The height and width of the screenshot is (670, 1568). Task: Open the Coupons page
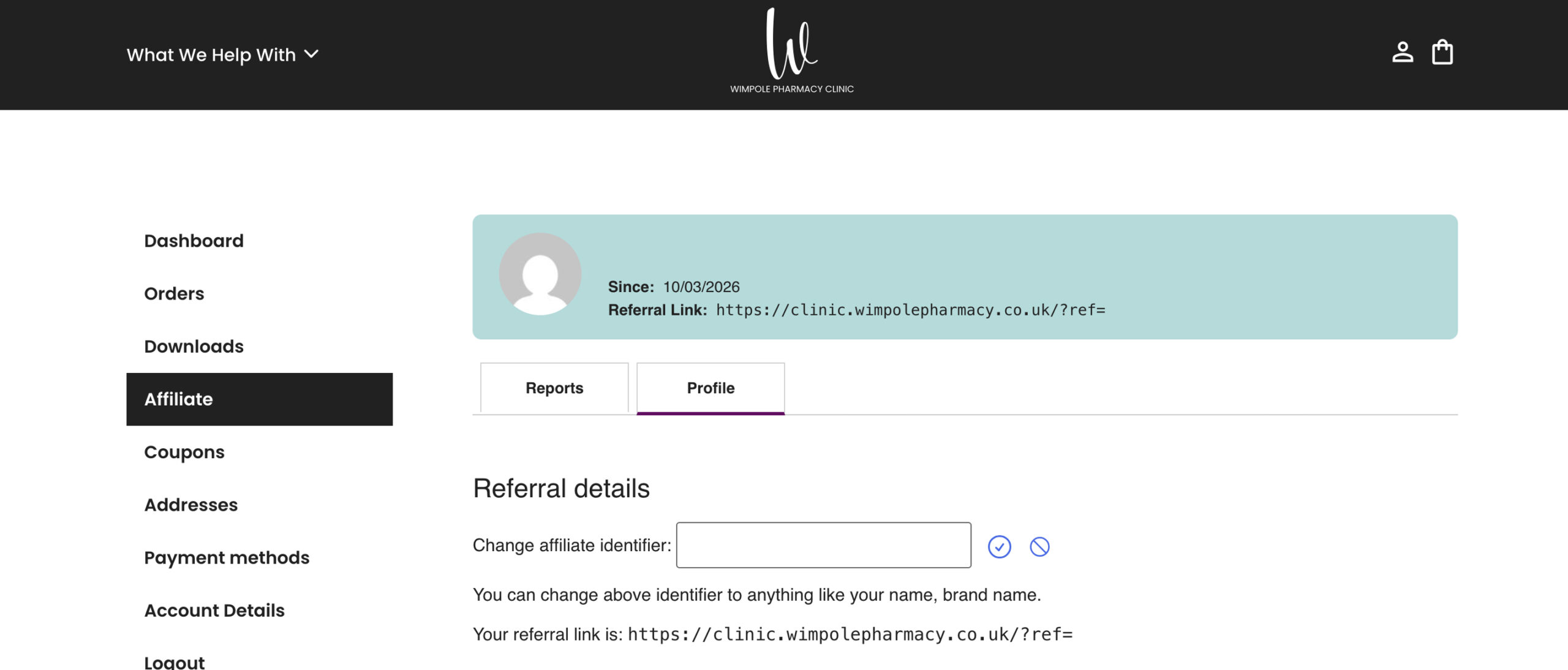184,452
